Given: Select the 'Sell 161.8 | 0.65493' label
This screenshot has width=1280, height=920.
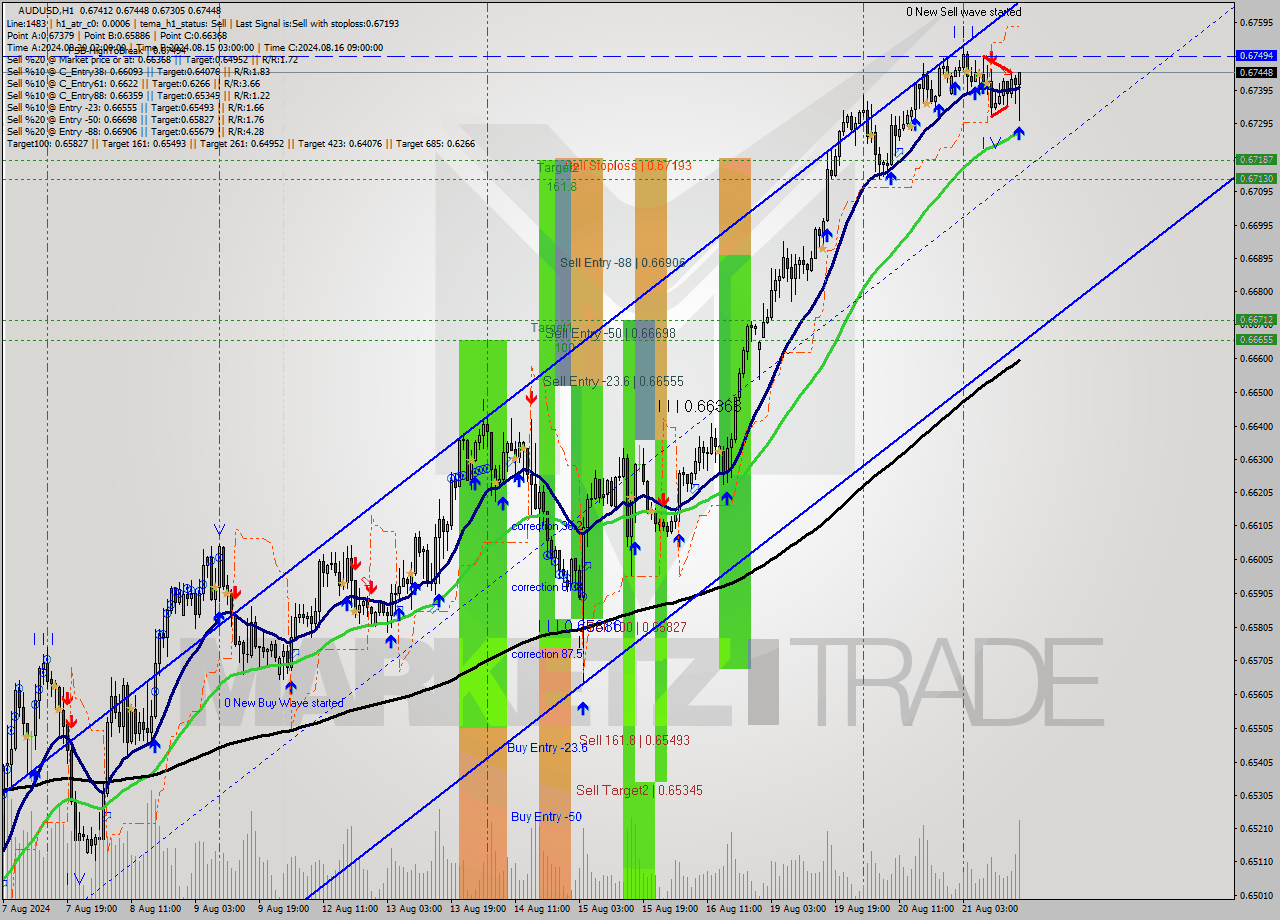Looking at the screenshot, I should [634, 740].
